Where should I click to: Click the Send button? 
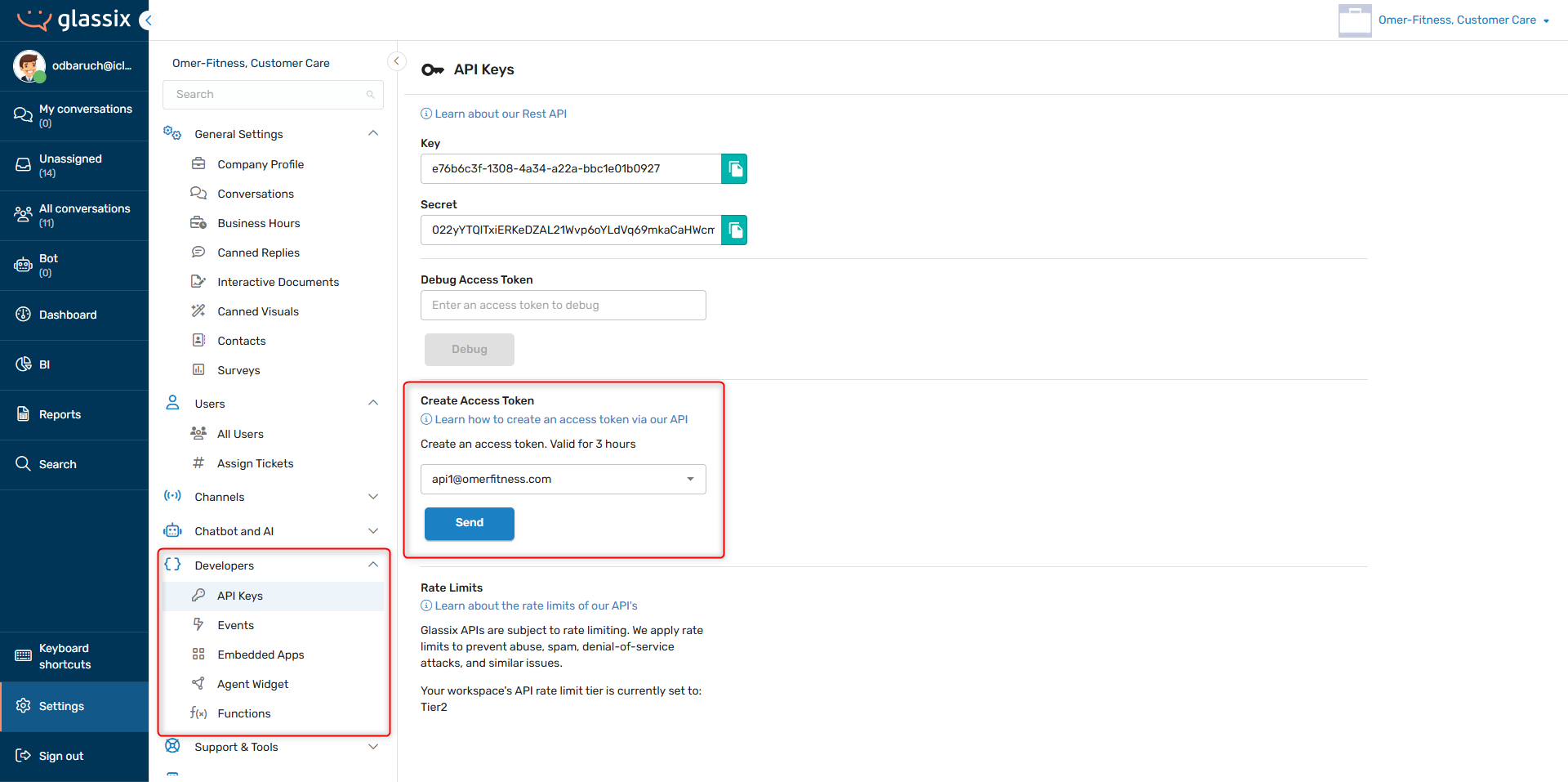(470, 523)
